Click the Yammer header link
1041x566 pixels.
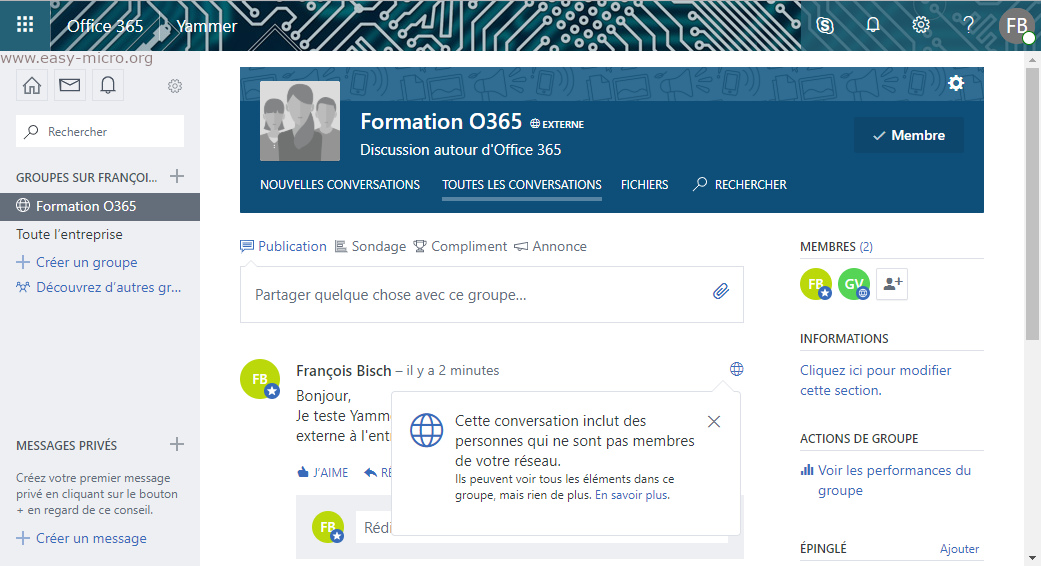(x=206, y=26)
